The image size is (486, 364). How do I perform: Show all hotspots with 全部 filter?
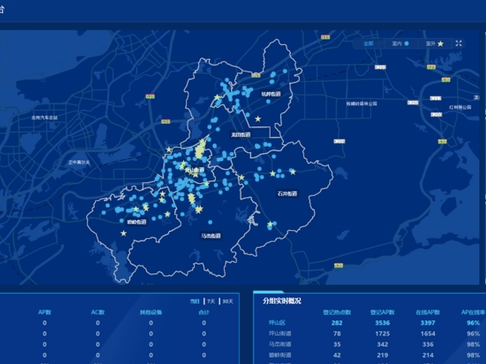(x=368, y=44)
